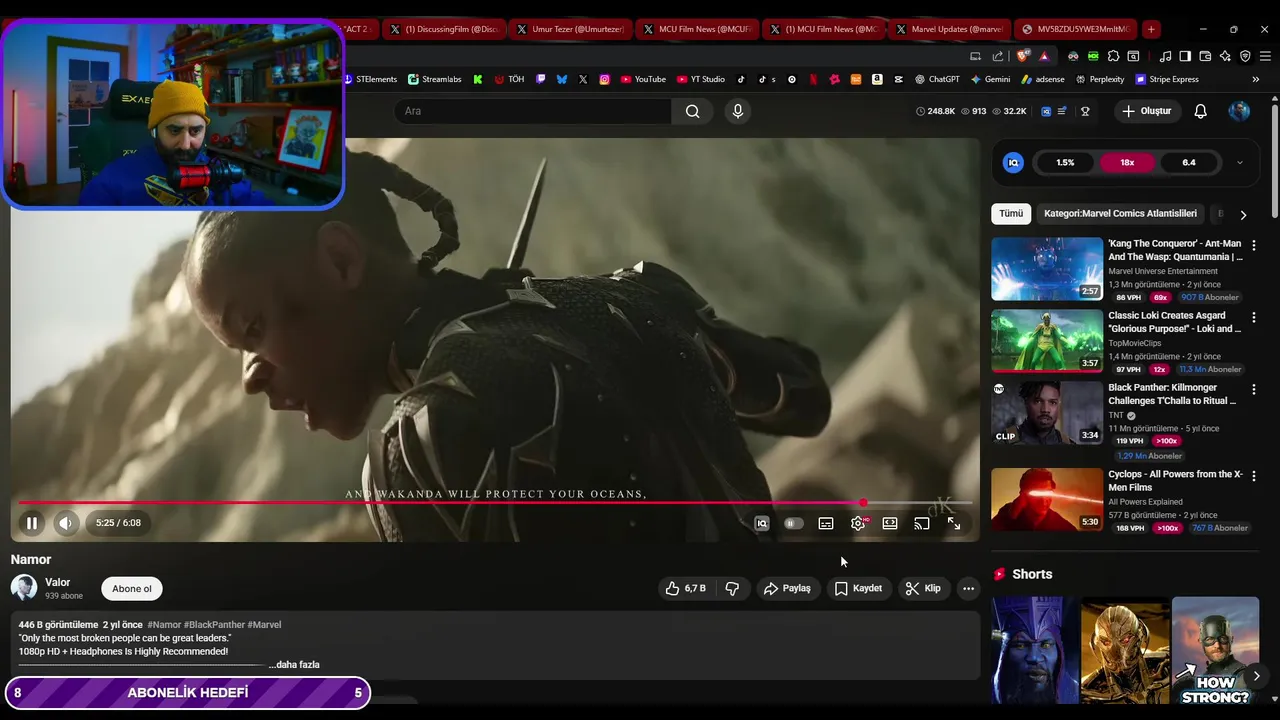Pause the video with the pause button
This screenshot has height=720, width=1280.
point(32,523)
